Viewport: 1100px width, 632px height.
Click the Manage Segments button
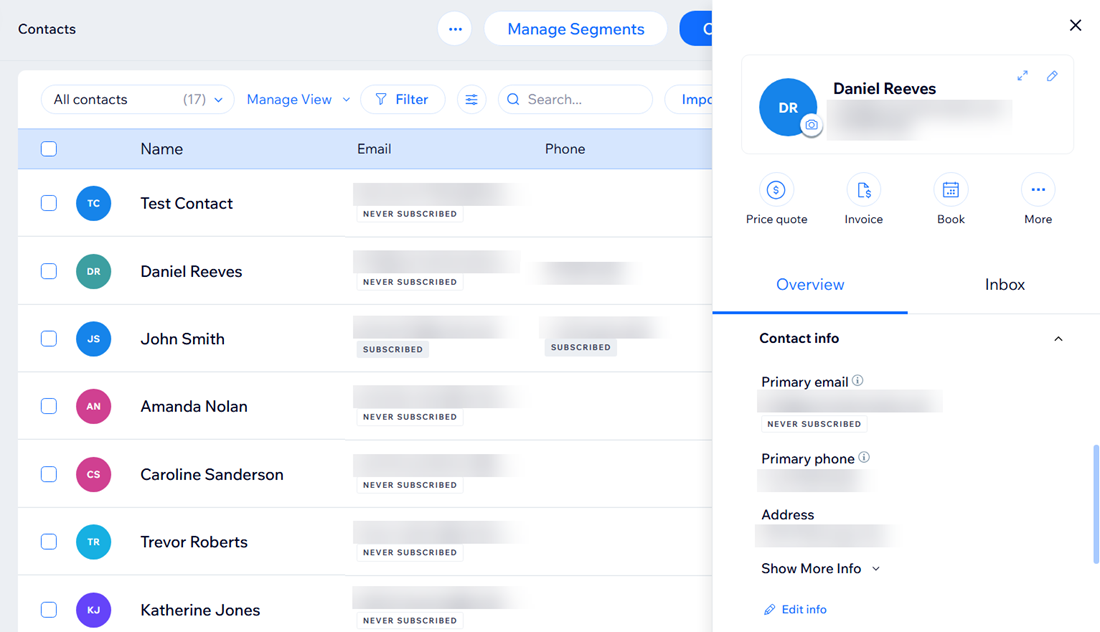point(575,29)
